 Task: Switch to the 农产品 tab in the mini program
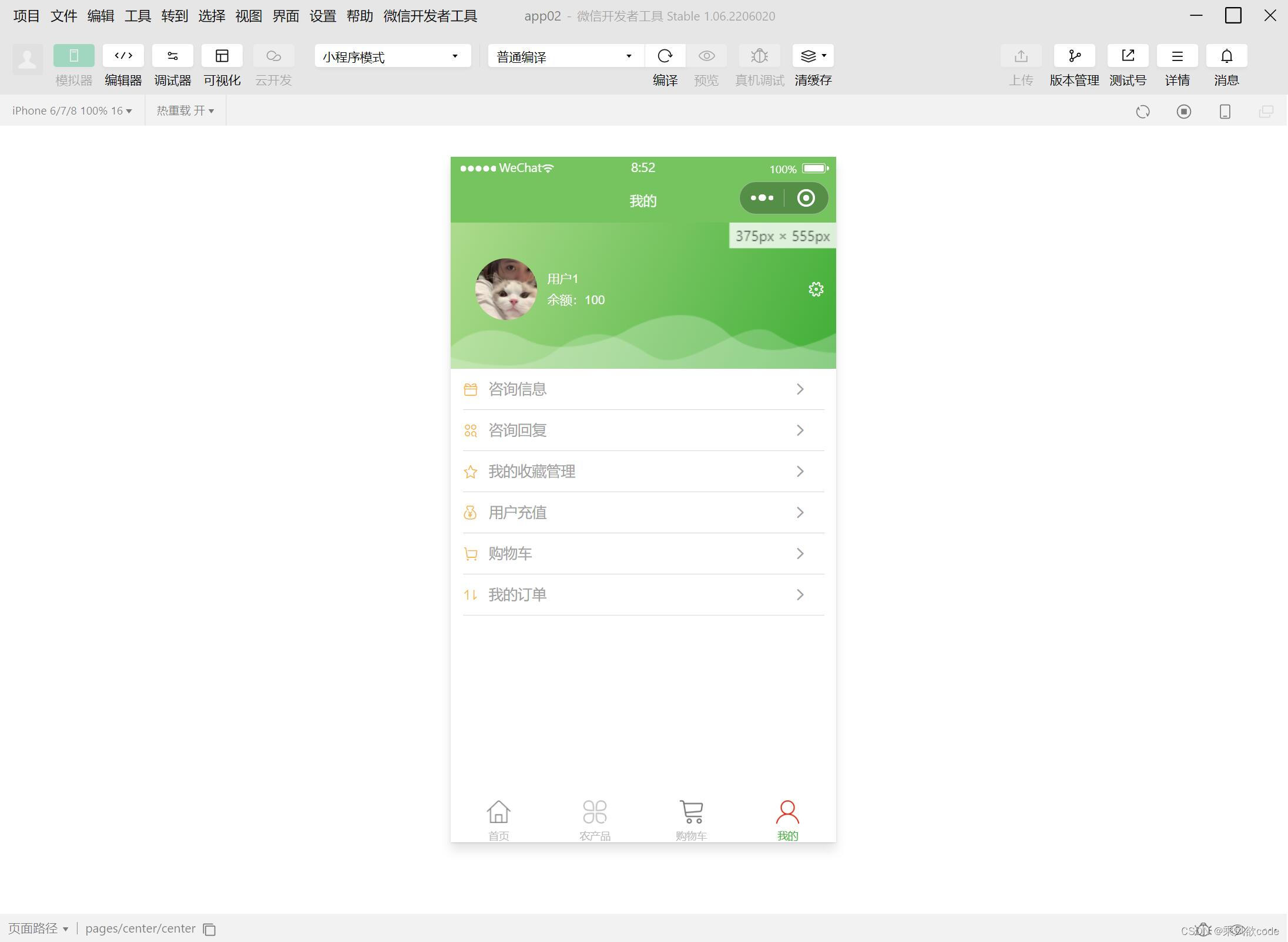594,818
